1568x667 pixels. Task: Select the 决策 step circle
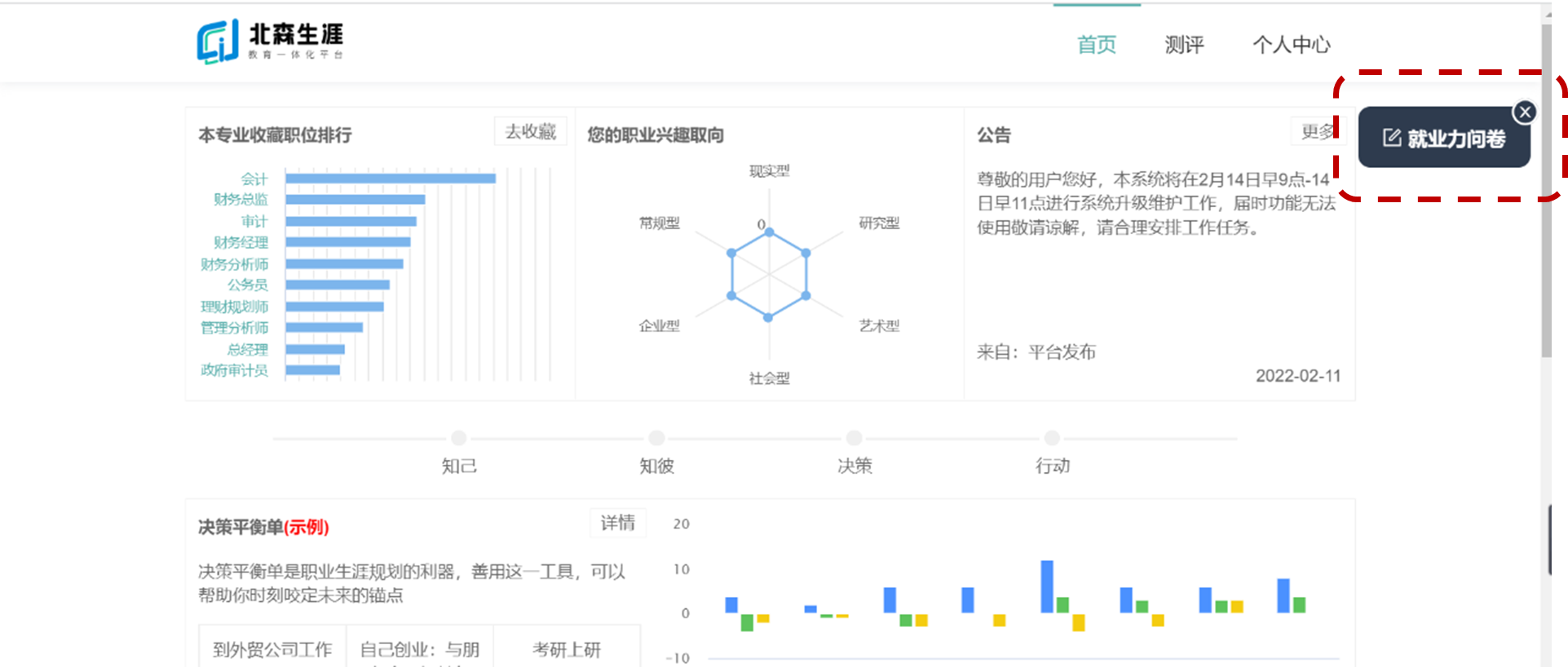[854, 438]
